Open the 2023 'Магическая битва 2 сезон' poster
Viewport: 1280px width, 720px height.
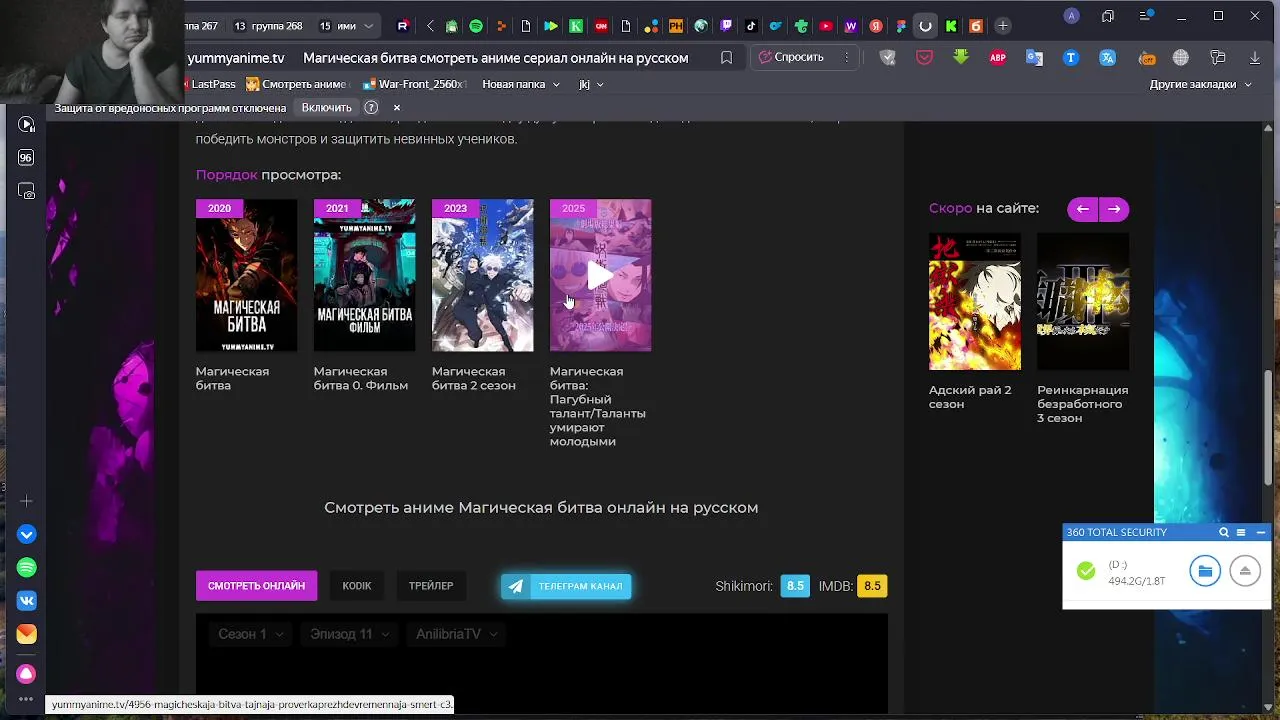tap(482, 275)
